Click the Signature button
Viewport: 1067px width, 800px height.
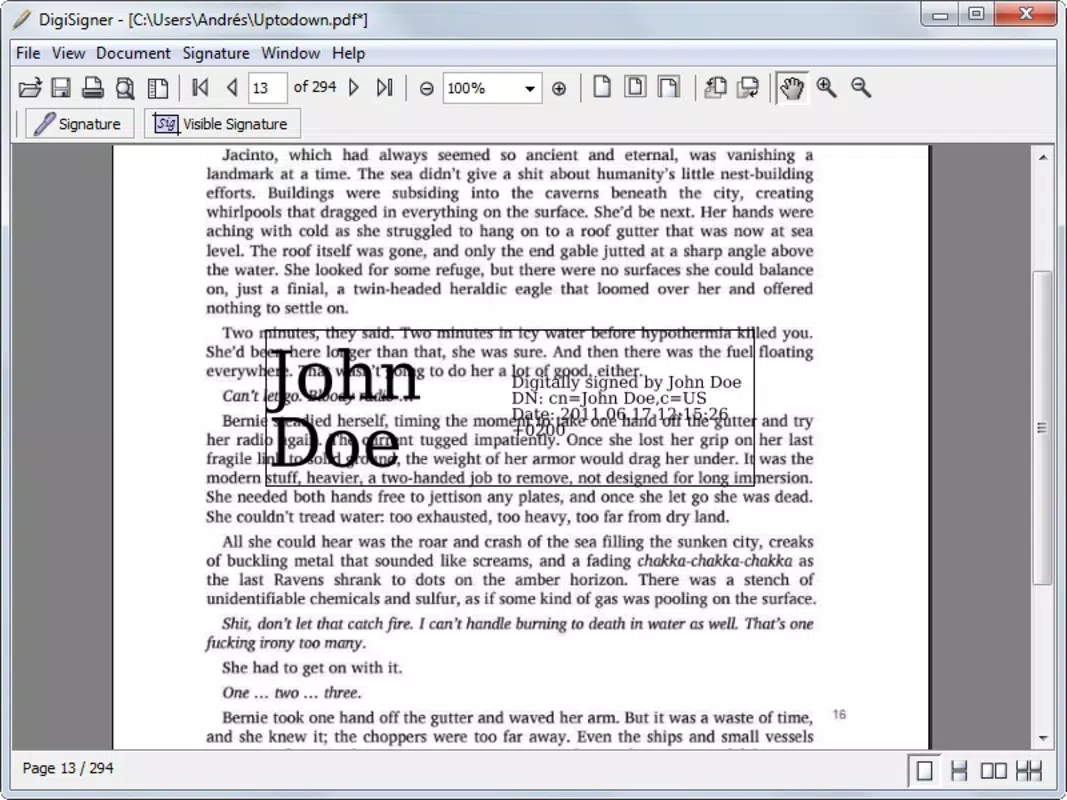coord(80,124)
